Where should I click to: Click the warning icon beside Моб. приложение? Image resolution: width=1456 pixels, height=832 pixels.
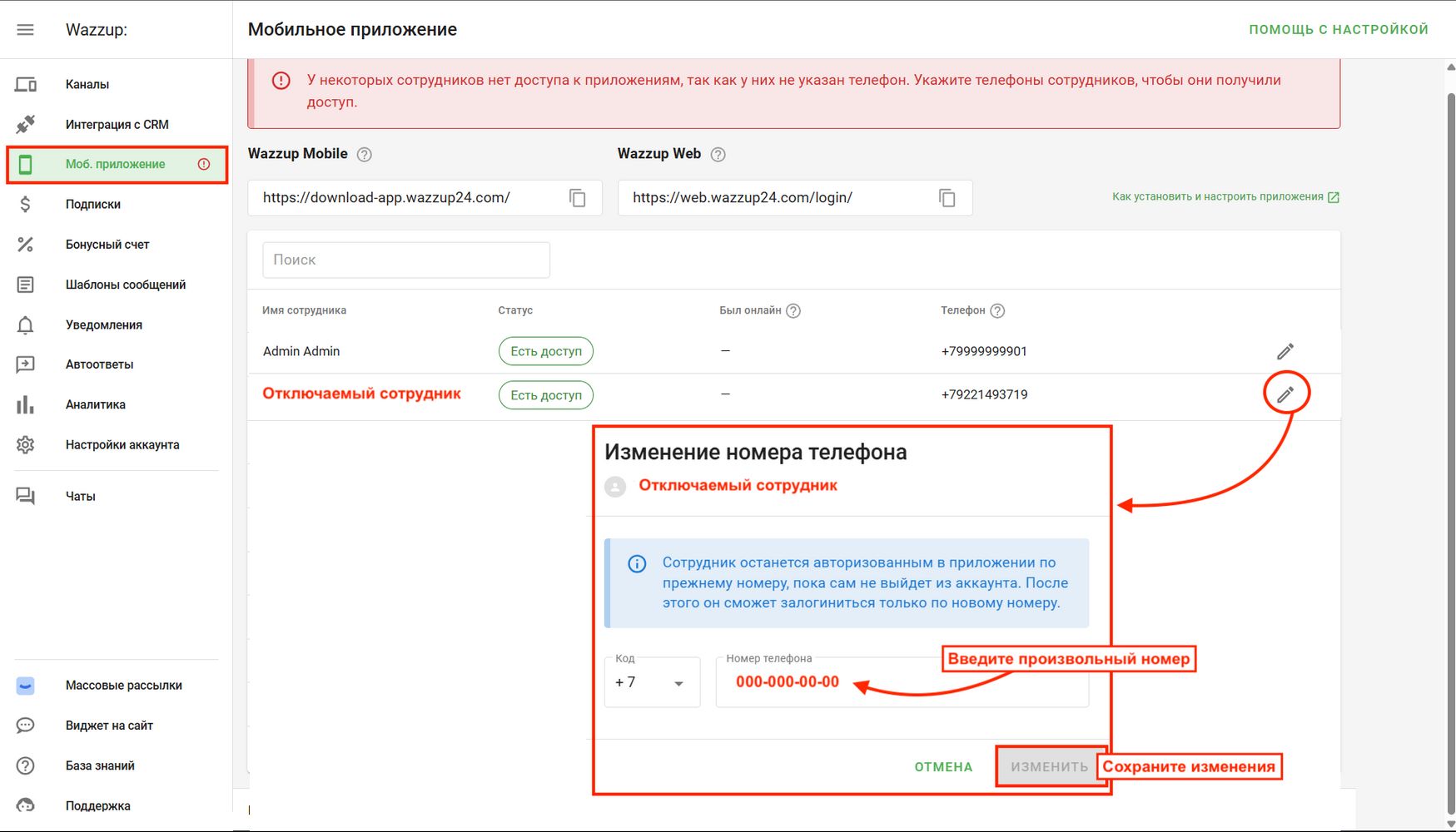204,164
